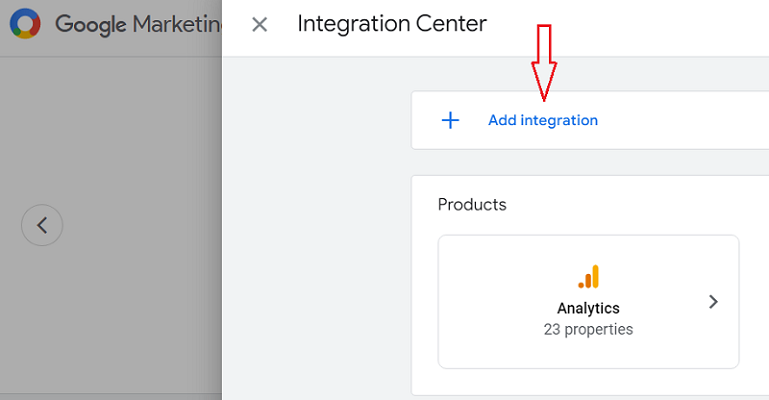Viewport: 769px width, 400px height.
Task: Click the Add integration link
Action: click(543, 120)
